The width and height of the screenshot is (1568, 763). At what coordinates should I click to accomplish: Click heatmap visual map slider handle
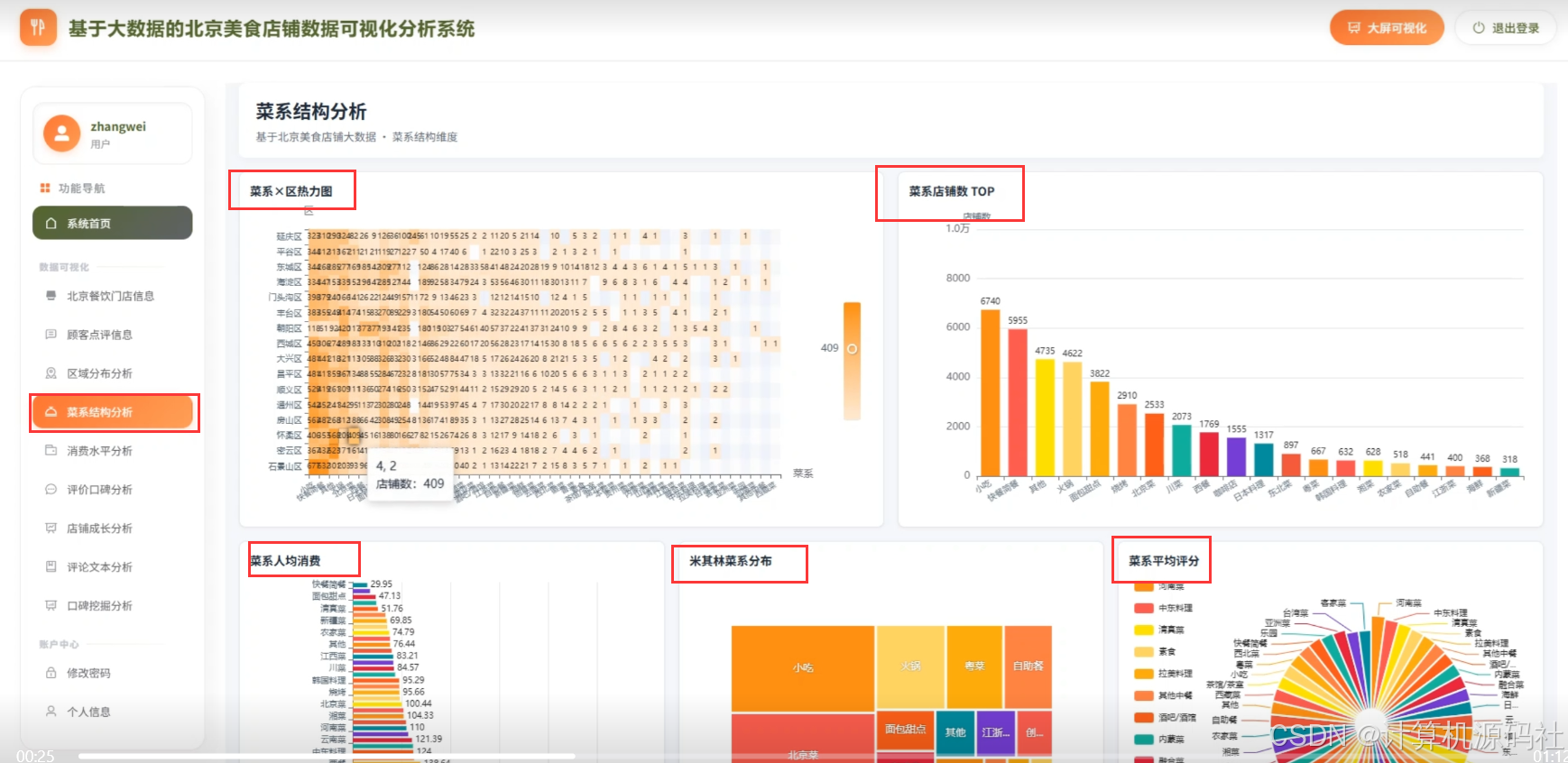852,348
